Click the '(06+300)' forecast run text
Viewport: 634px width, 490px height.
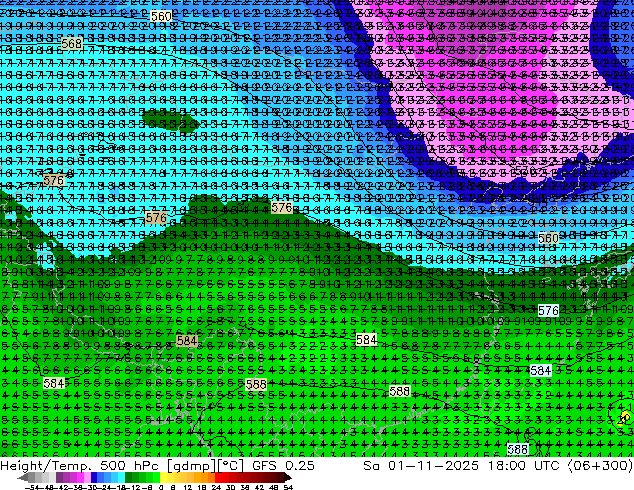coord(602,465)
